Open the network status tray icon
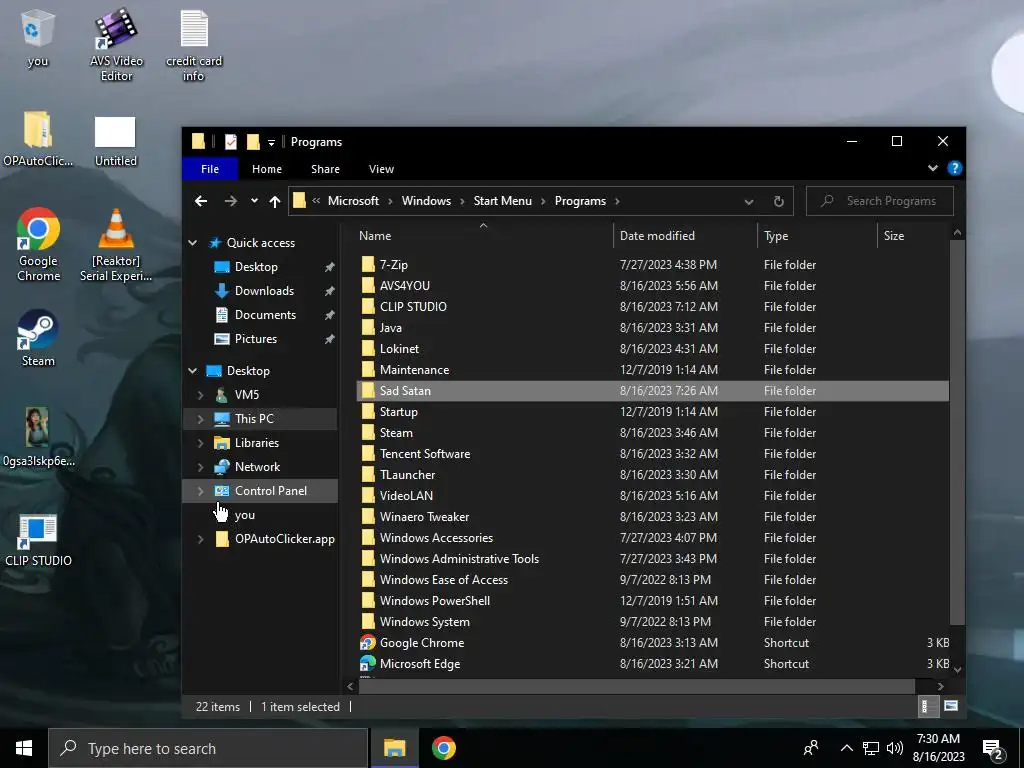This screenshot has height=768, width=1024. pos(871,748)
